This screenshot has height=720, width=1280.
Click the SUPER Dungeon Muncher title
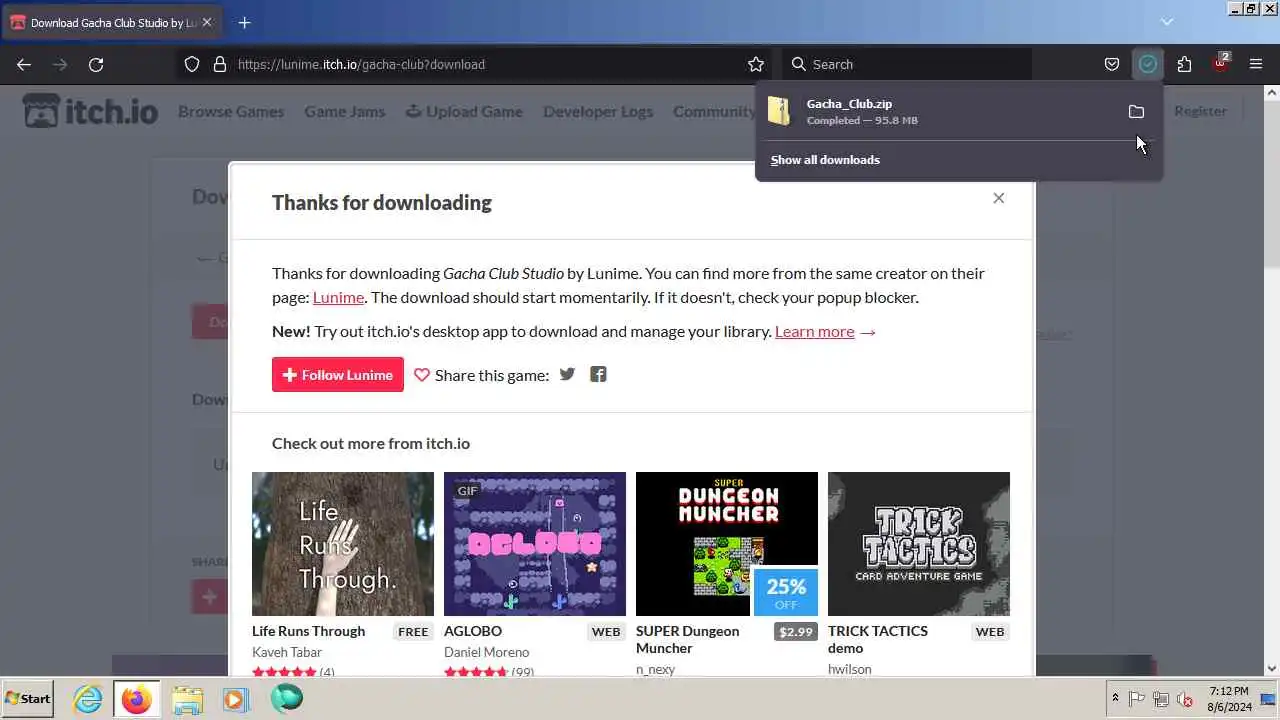tap(688, 639)
